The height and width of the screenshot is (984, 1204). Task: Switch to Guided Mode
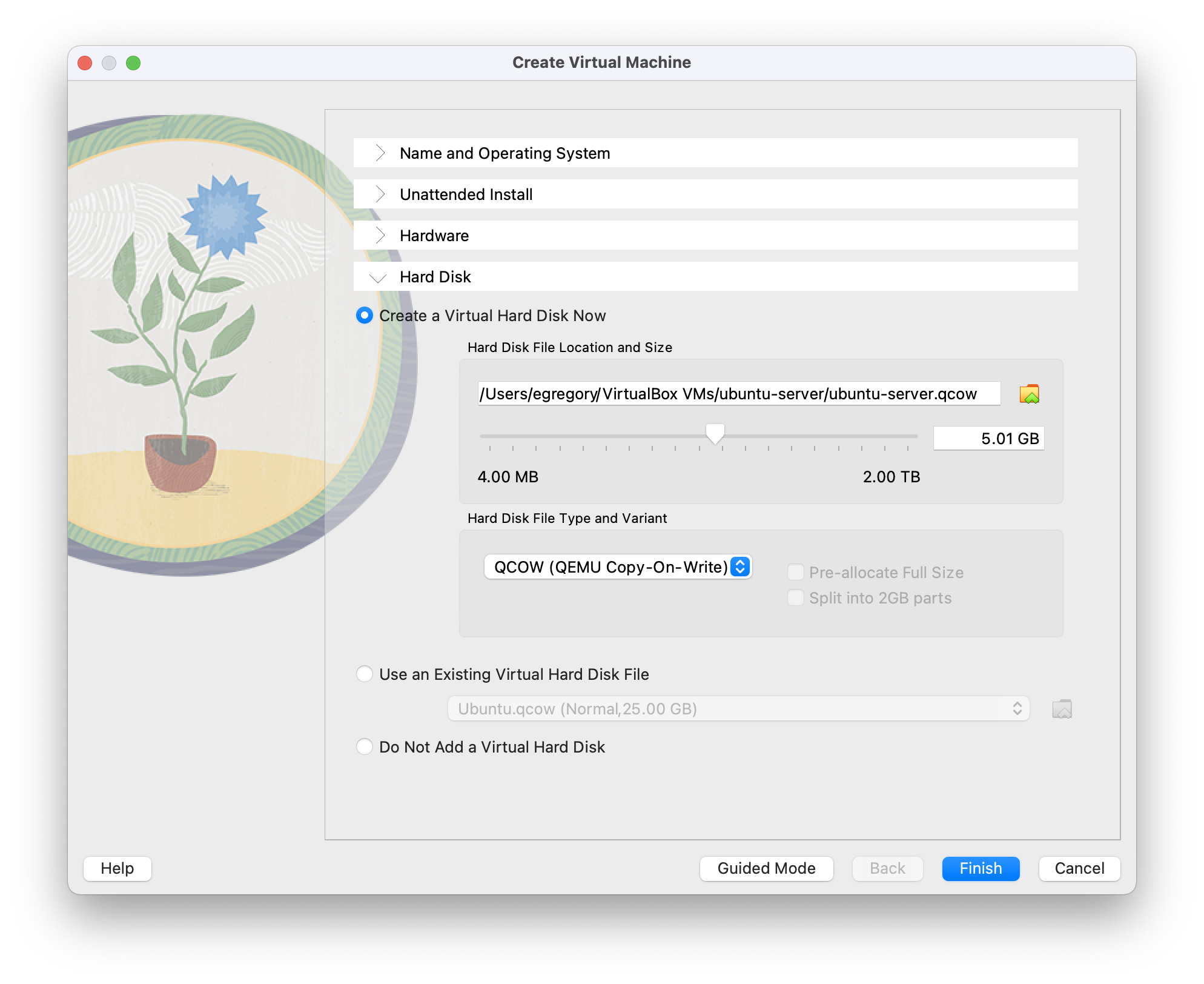(766, 868)
